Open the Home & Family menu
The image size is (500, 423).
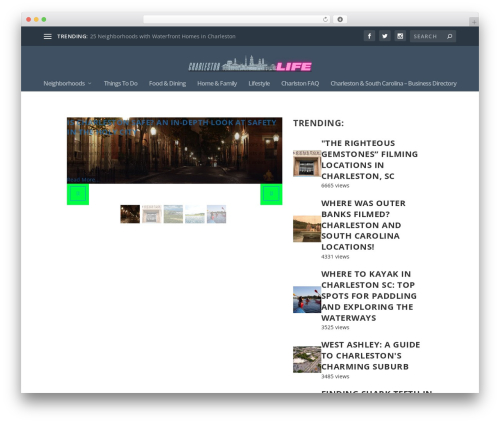click(217, 83)
